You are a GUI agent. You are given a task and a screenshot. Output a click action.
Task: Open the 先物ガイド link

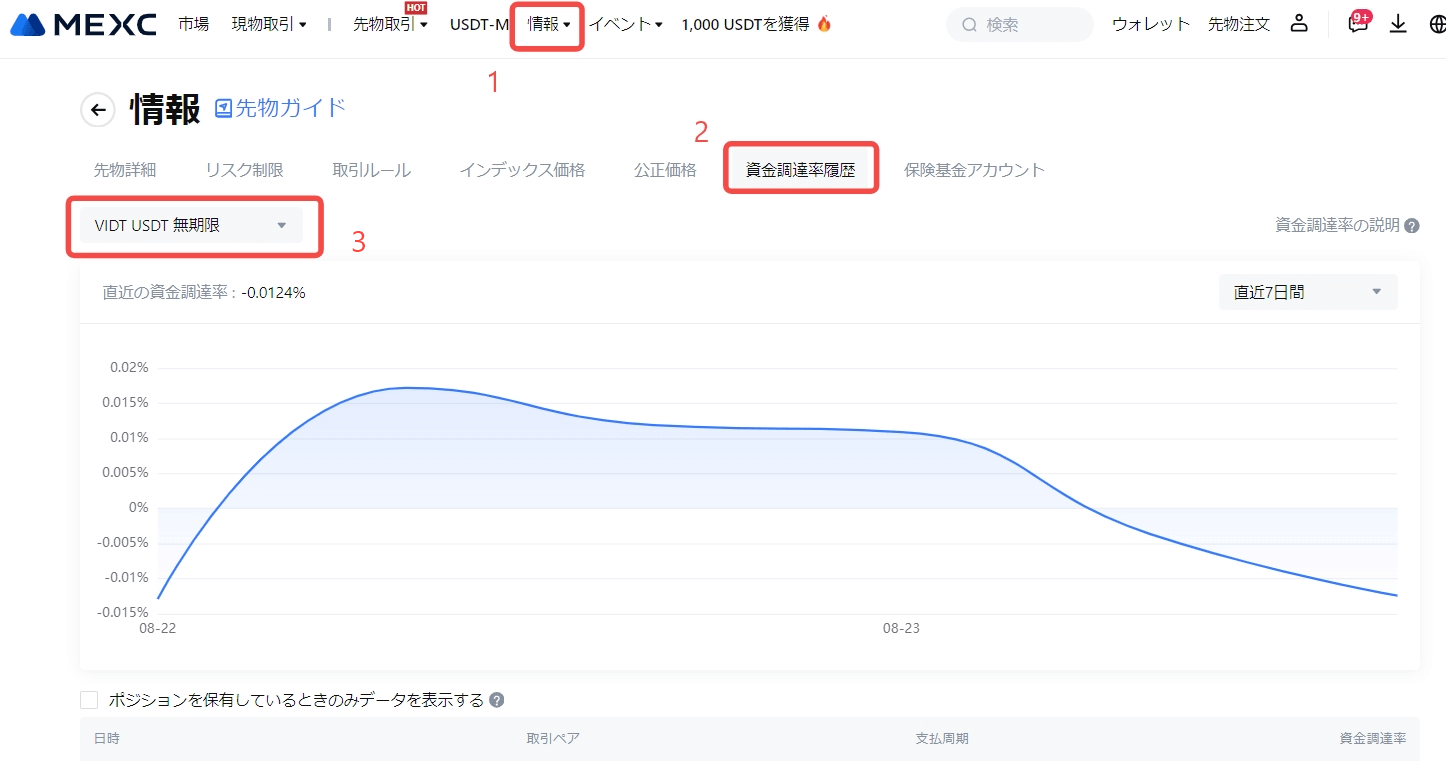click(x=281, y=108)
